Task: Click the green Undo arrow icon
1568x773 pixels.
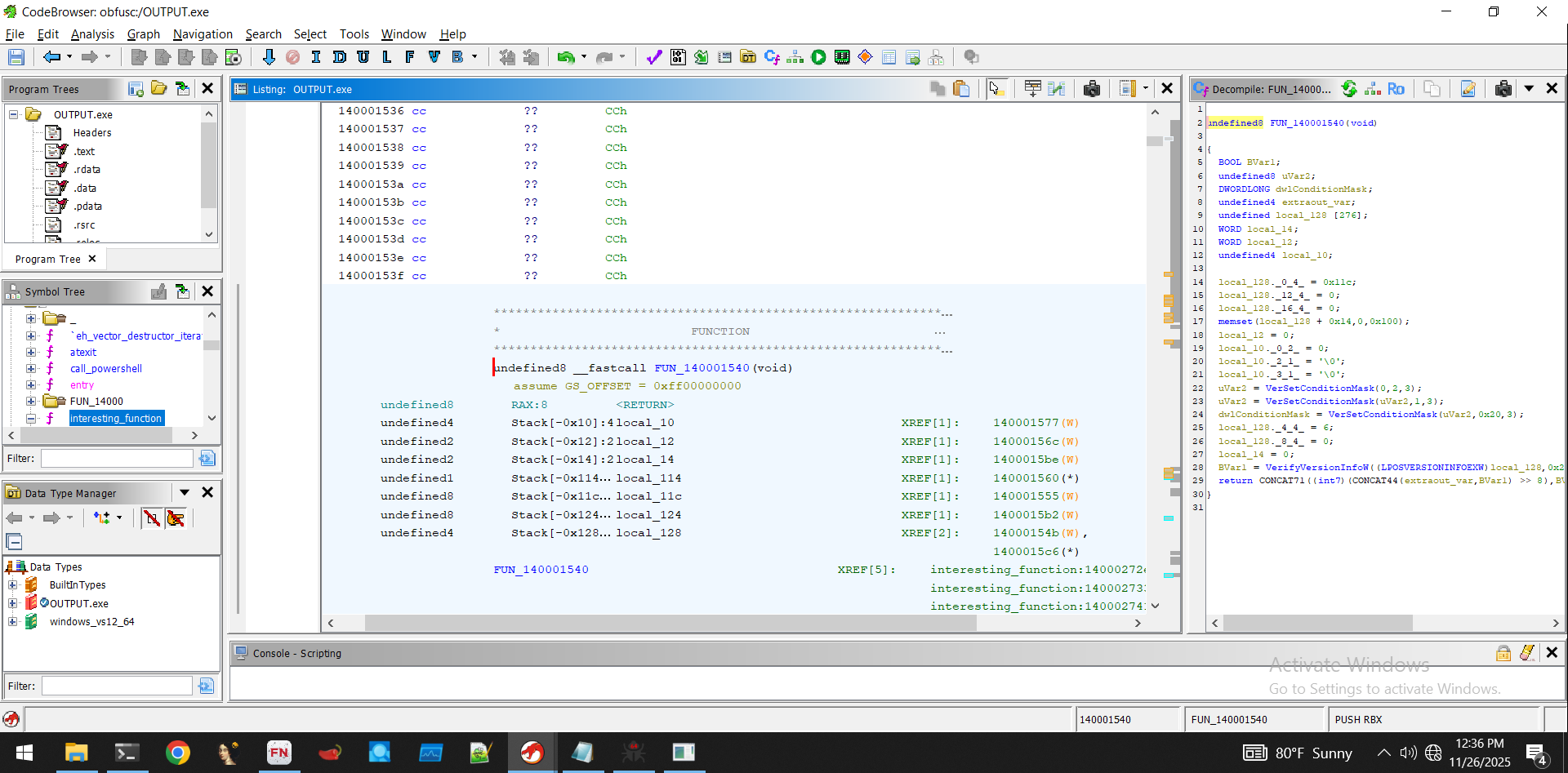Action: pos(565,57)
